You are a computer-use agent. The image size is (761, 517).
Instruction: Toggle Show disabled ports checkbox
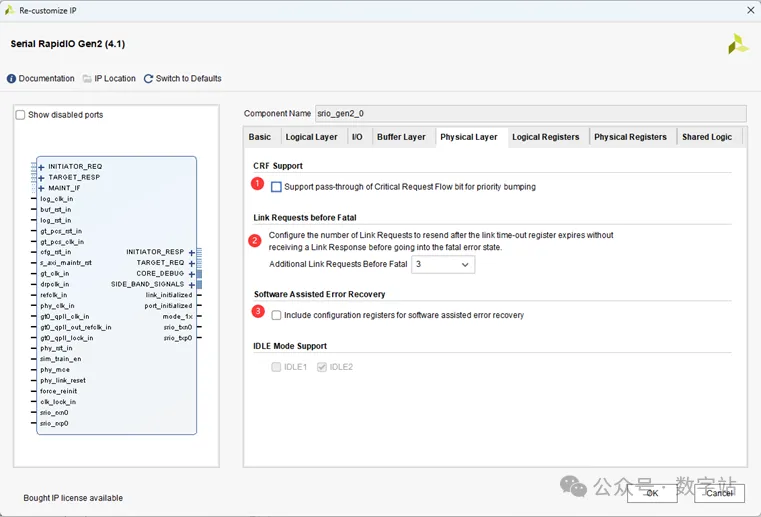coord(20,115)
